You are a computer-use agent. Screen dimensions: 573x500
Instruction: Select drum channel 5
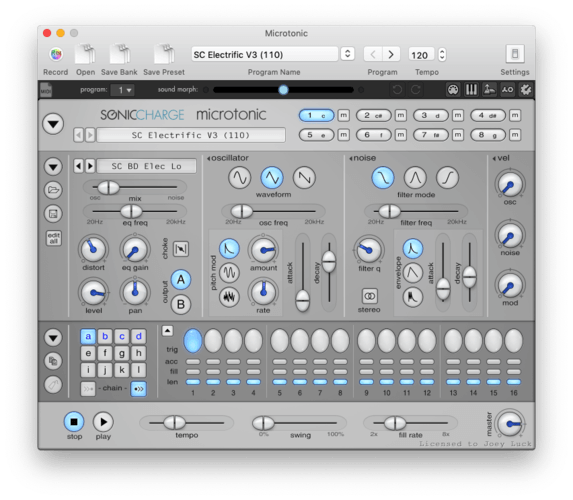316,135
